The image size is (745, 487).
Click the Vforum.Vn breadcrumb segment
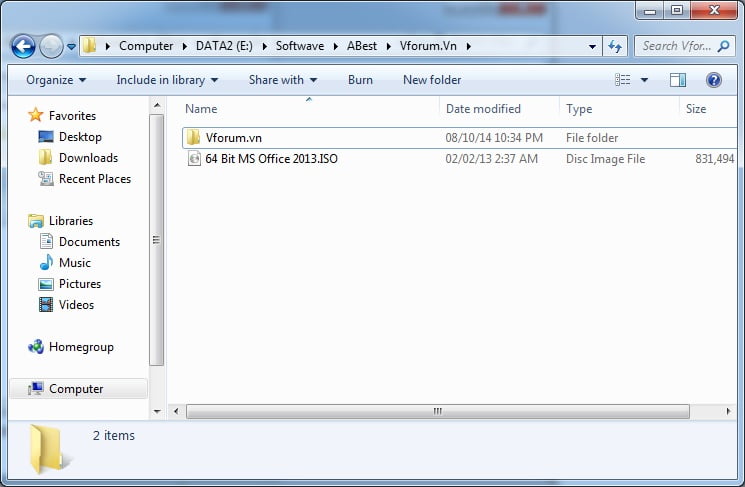428,46
